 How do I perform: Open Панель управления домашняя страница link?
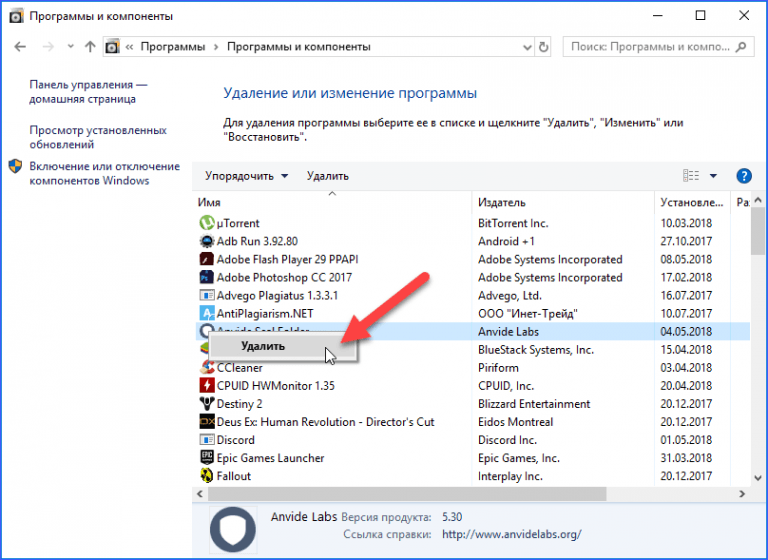(x=88, y=92)
